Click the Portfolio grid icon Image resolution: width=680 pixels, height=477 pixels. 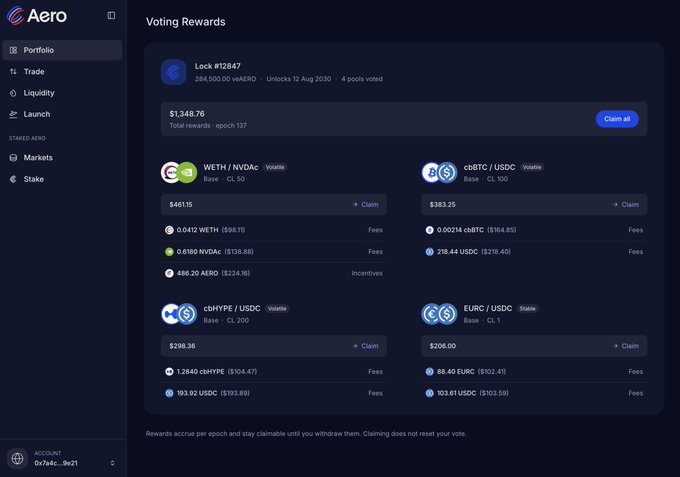tap(13, 50)
